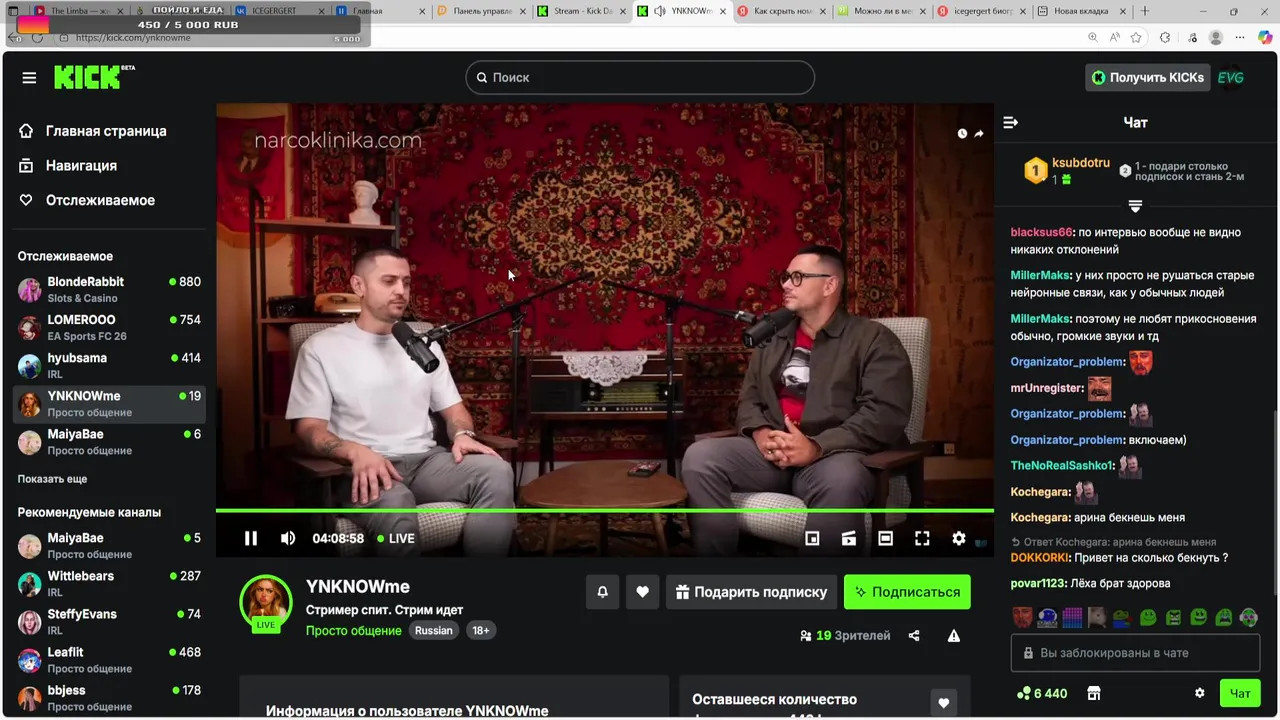Image resolution: width=1280 pixels, height=720 pixels.
Task: Click the share arrow icon on video
Action: point(979,133)
